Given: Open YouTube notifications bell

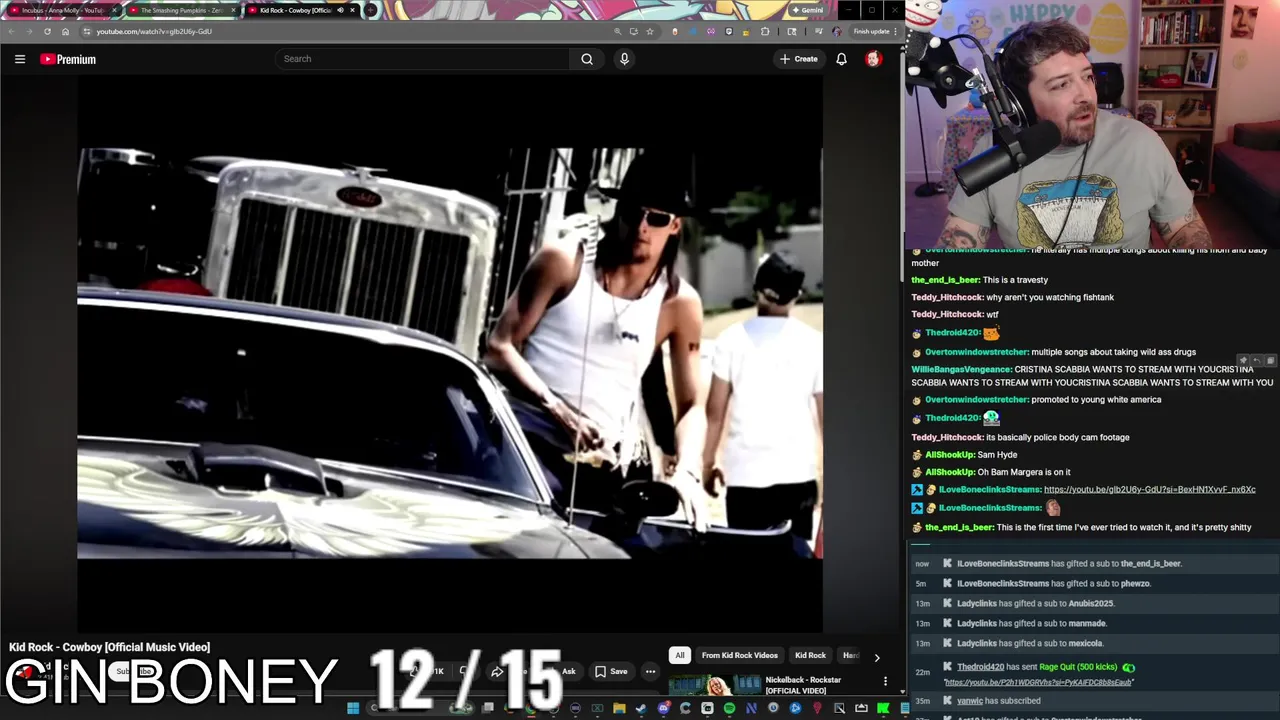Looking at the screenshot, I should click(x=841, y=59).
